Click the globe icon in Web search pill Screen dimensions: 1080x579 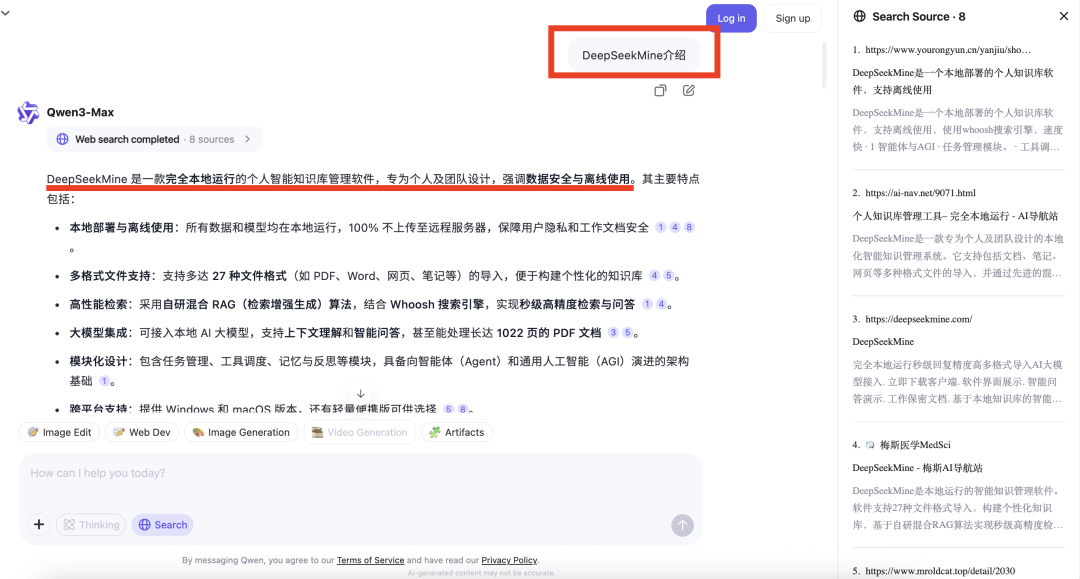[x=62, y=139]
